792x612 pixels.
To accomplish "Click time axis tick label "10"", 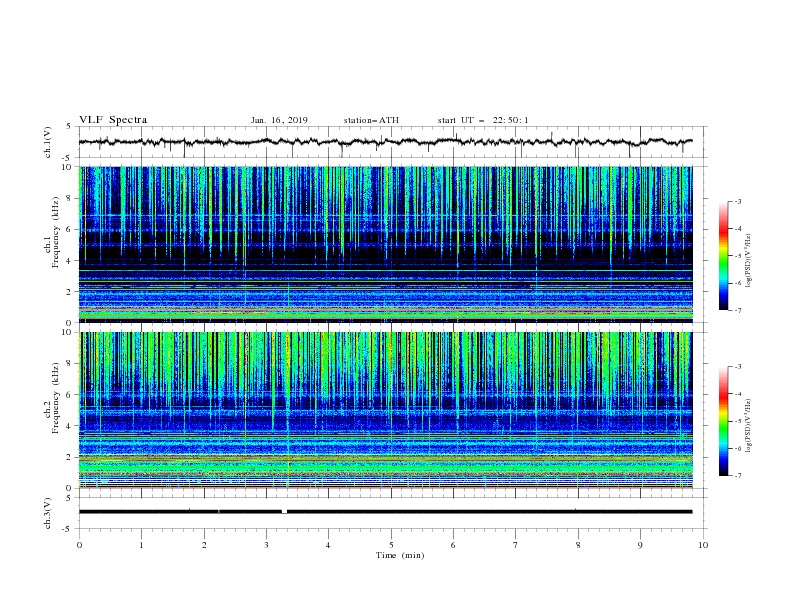I will [703, 545].
